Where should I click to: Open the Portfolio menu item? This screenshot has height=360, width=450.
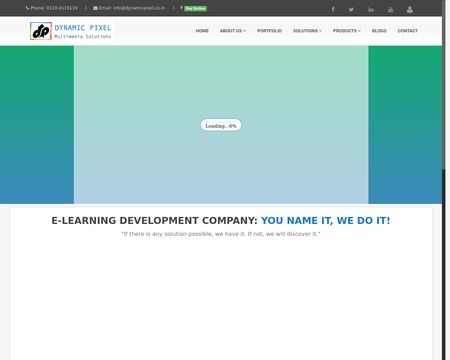269,31
